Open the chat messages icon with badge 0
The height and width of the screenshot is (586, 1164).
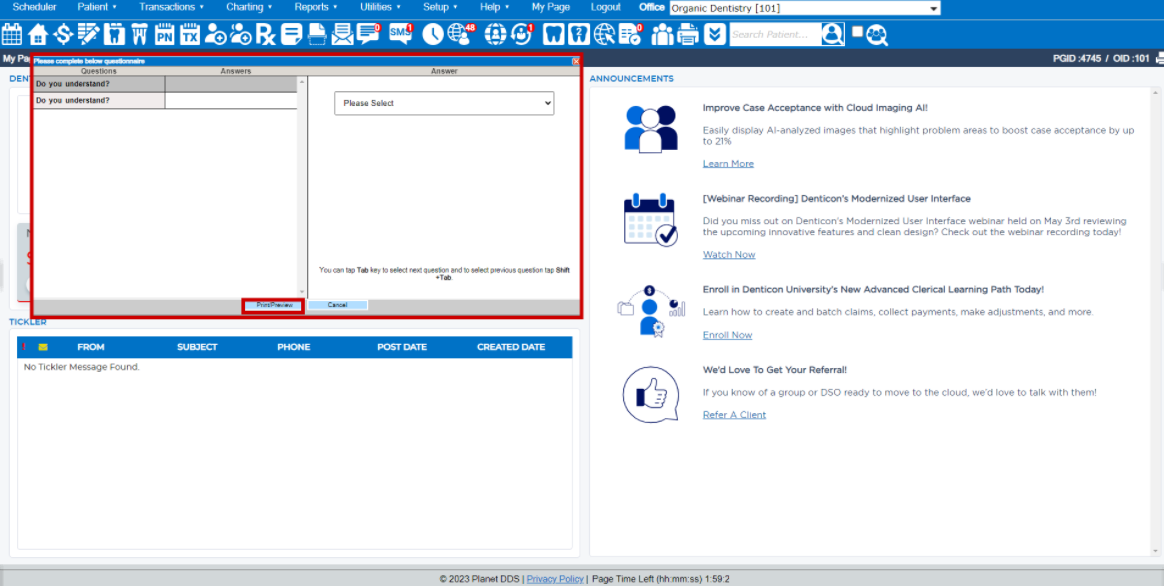[x=368, y=34]
